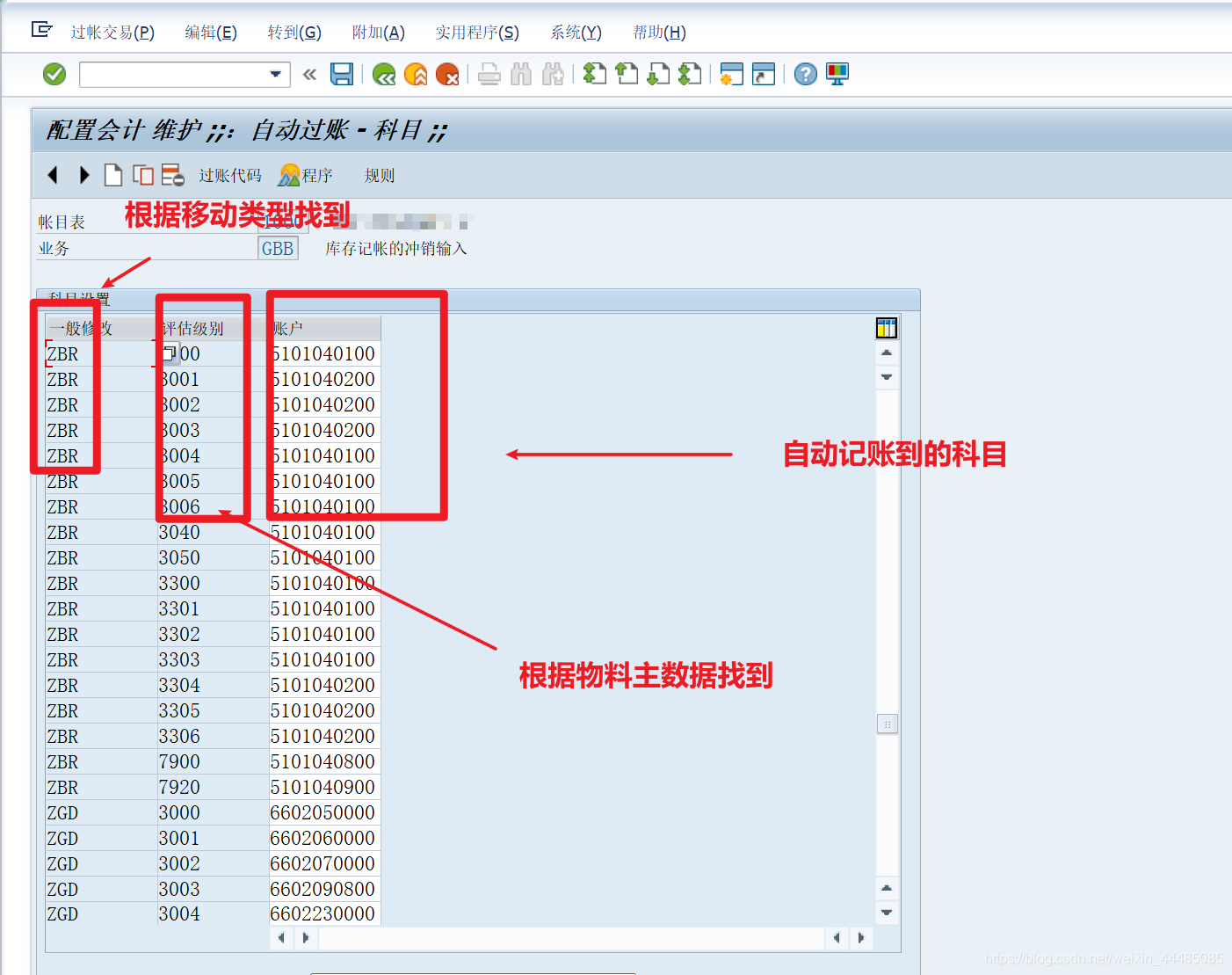Image resolution: width=1232 pixels, height=975 pixels.
Task: Click the previous entry left arrow
Action: (x=53, y=175)
